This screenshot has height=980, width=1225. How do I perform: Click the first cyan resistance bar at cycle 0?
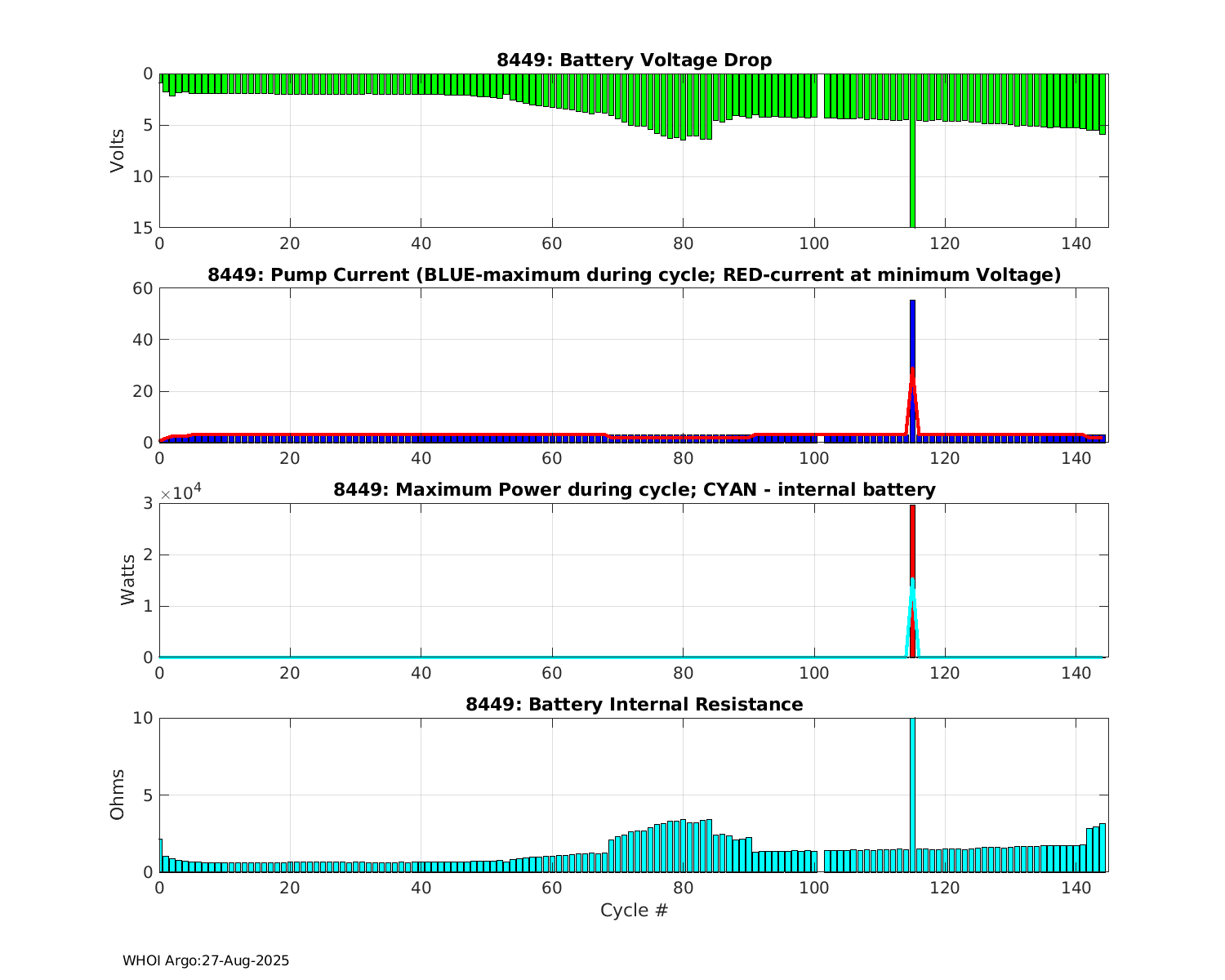[x=161, y=855]
